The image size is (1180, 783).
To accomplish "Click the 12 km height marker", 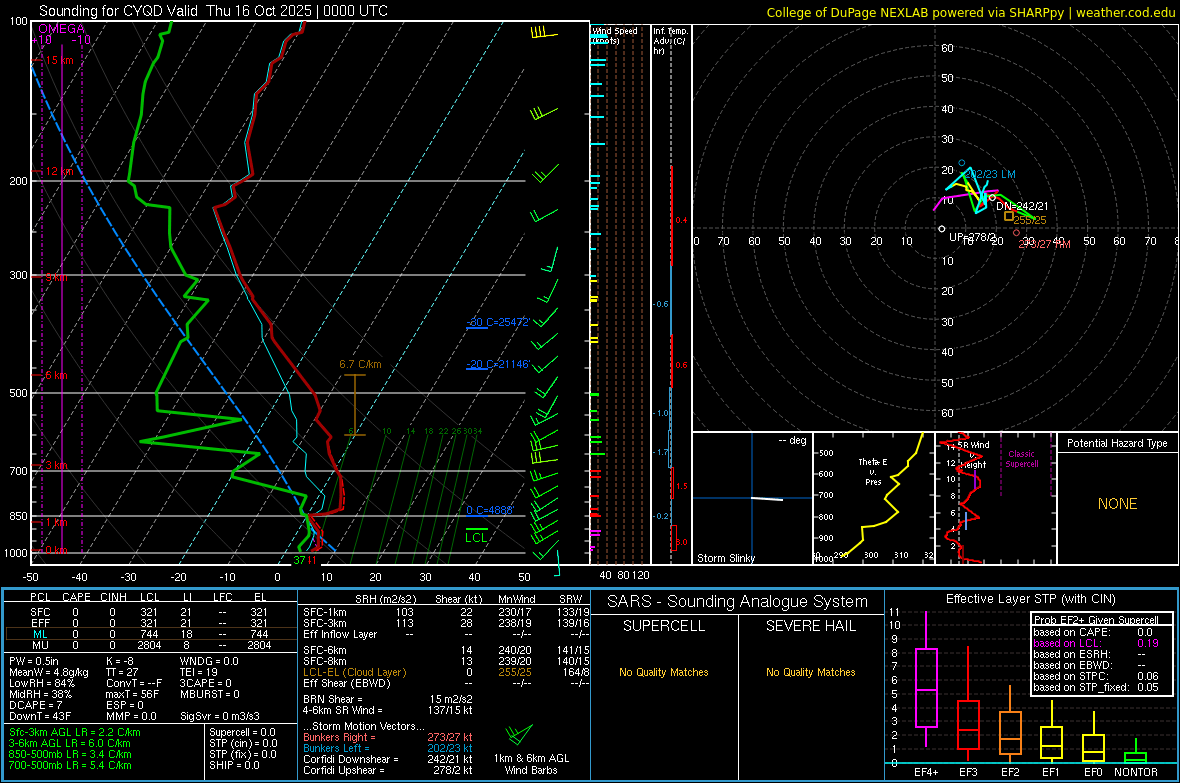I will tap(59, 171).
